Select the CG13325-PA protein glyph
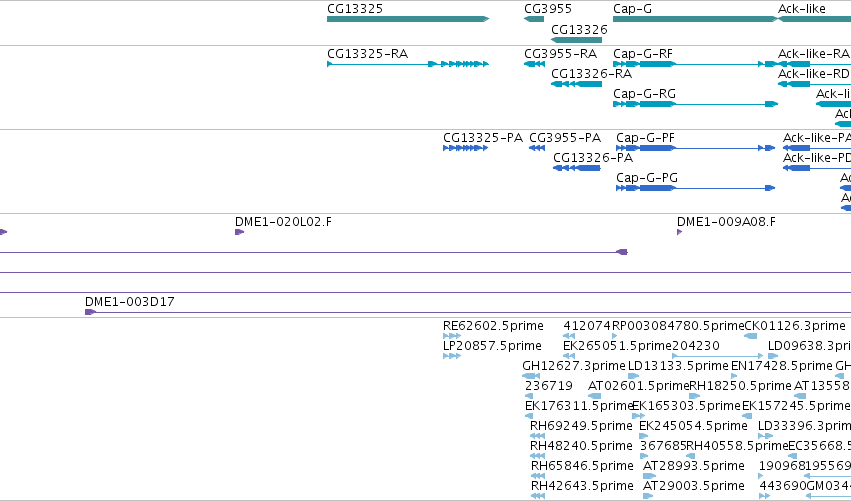This screenshot has width=851, height=501. tap(465, 148)
